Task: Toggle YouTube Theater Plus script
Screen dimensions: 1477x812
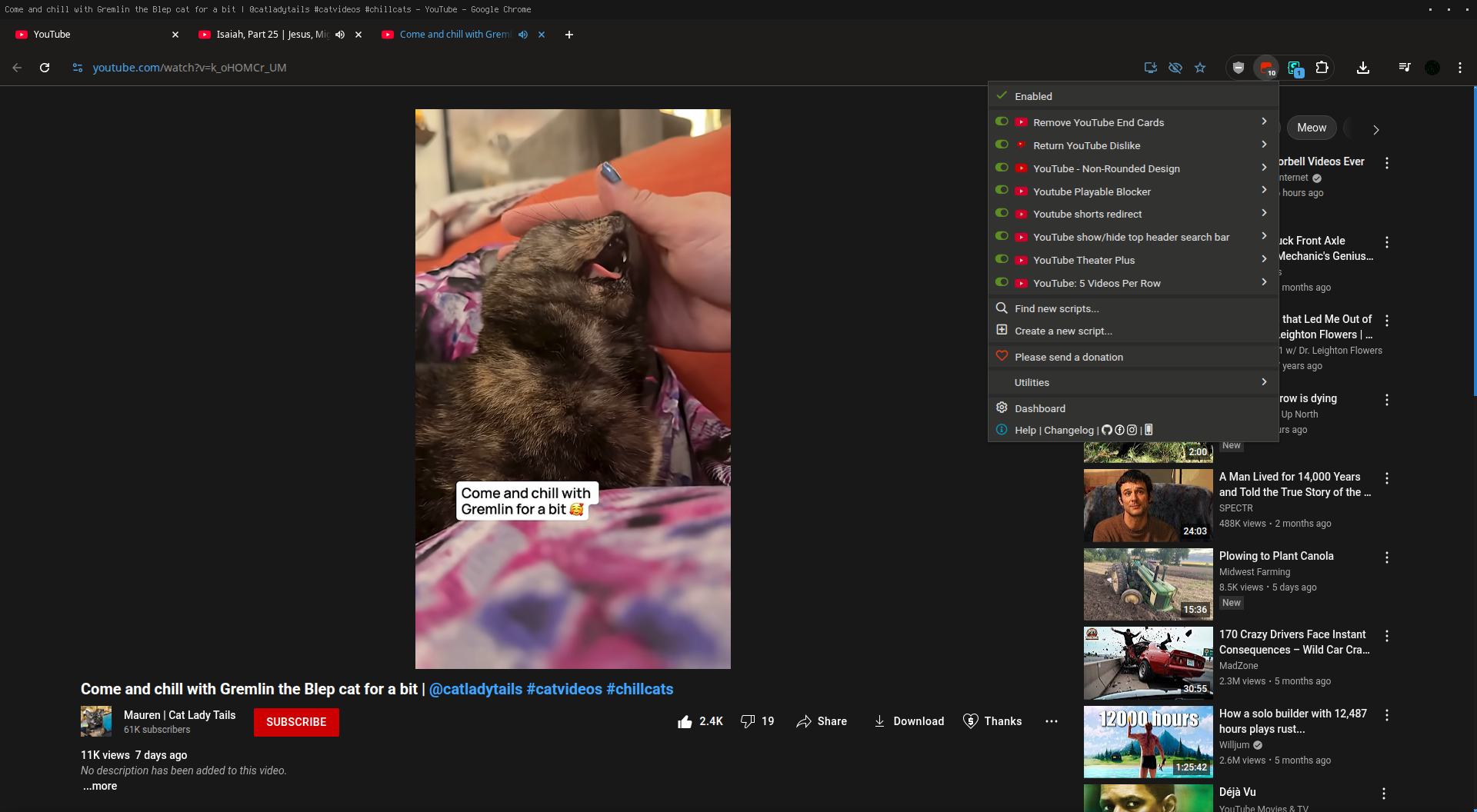Action: click(1002, 259)
